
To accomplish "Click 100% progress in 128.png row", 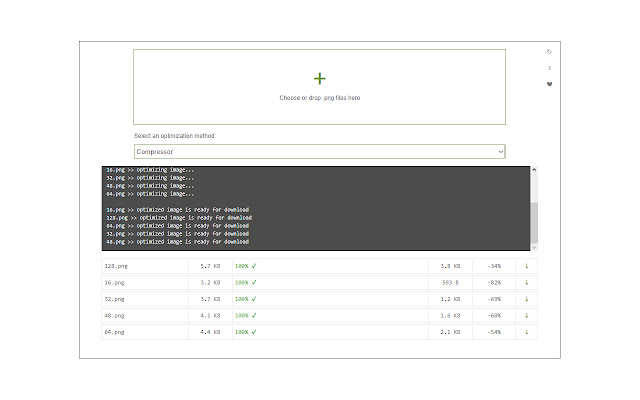I will [x=241, y=266].
